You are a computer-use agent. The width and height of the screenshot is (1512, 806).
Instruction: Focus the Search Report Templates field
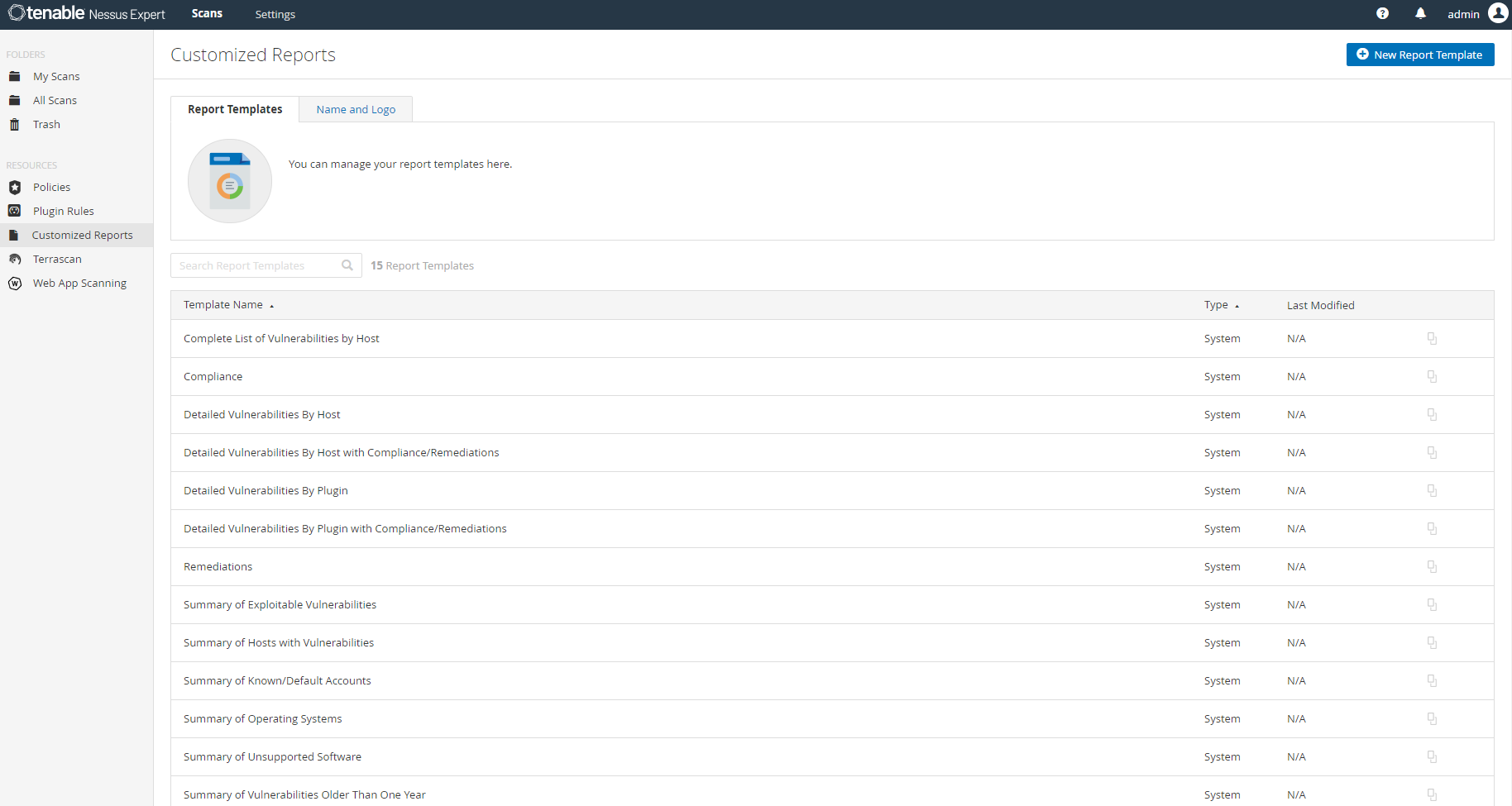[x=256, y=265]
